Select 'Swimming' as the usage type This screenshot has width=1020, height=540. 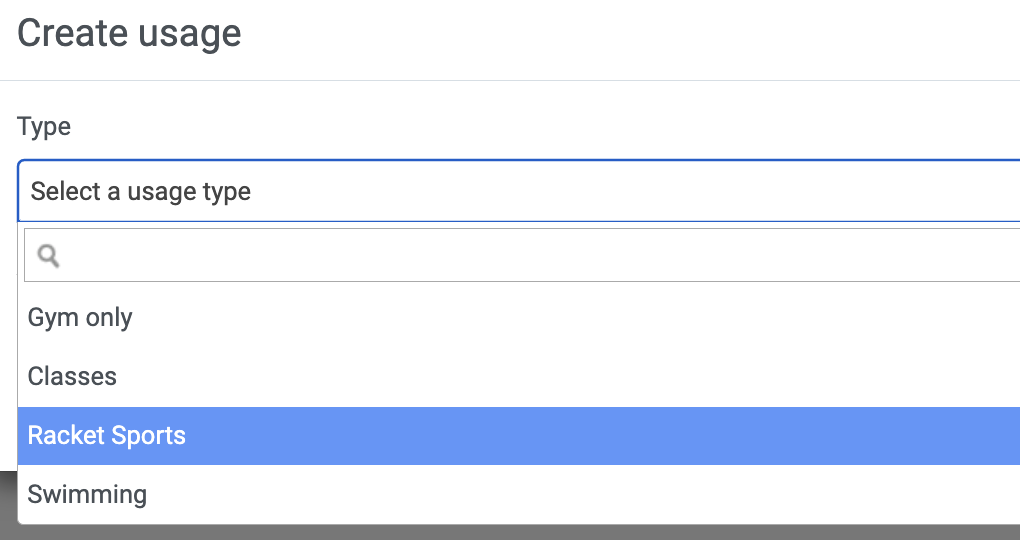518,494
